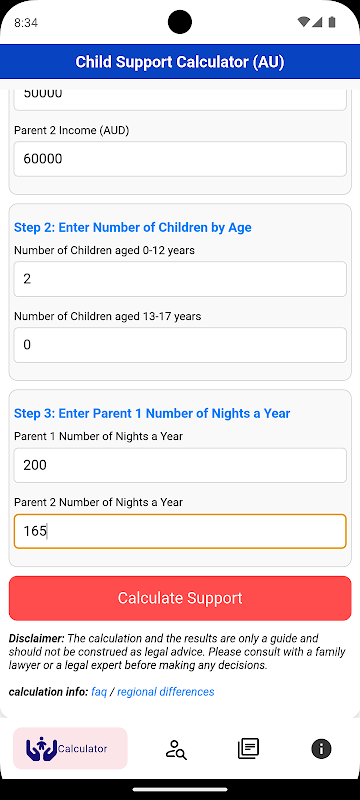Focus Parent 2 Nights field showing 165
The image size is (360, 800).
180,531
